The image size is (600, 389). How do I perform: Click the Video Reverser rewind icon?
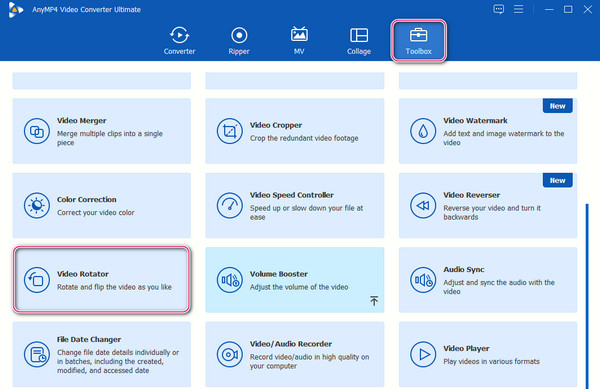click(x=423, y=205)
